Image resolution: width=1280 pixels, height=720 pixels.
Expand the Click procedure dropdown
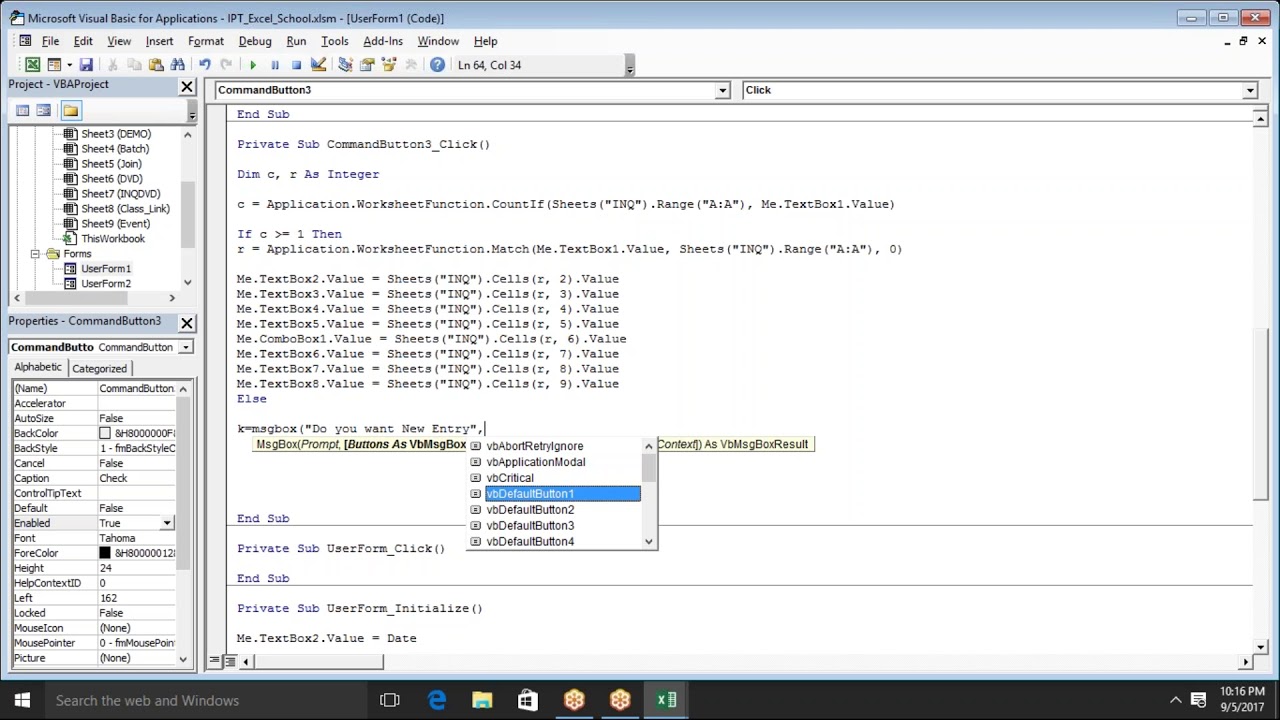[1249, 90]
